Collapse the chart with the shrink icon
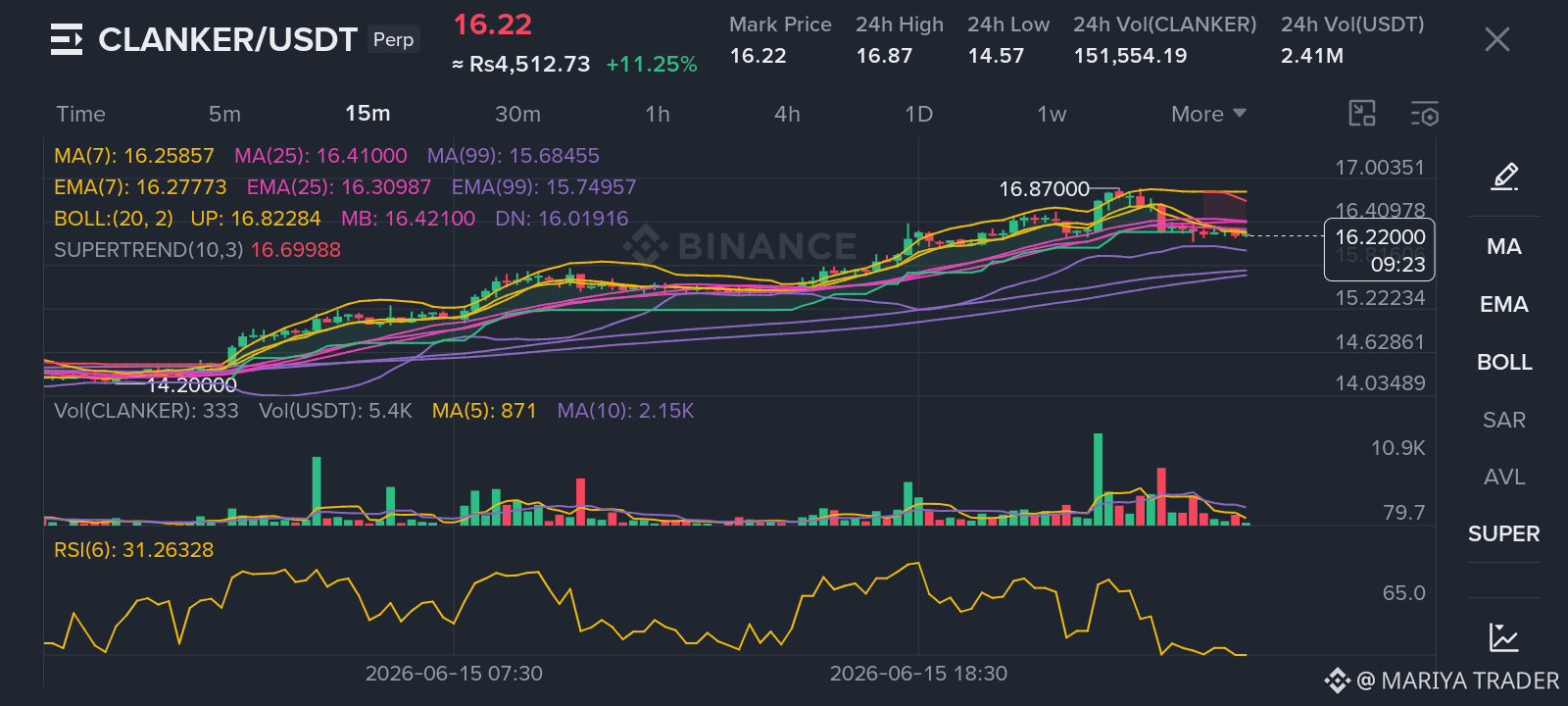1568x706 pixels. [1362, 114]
